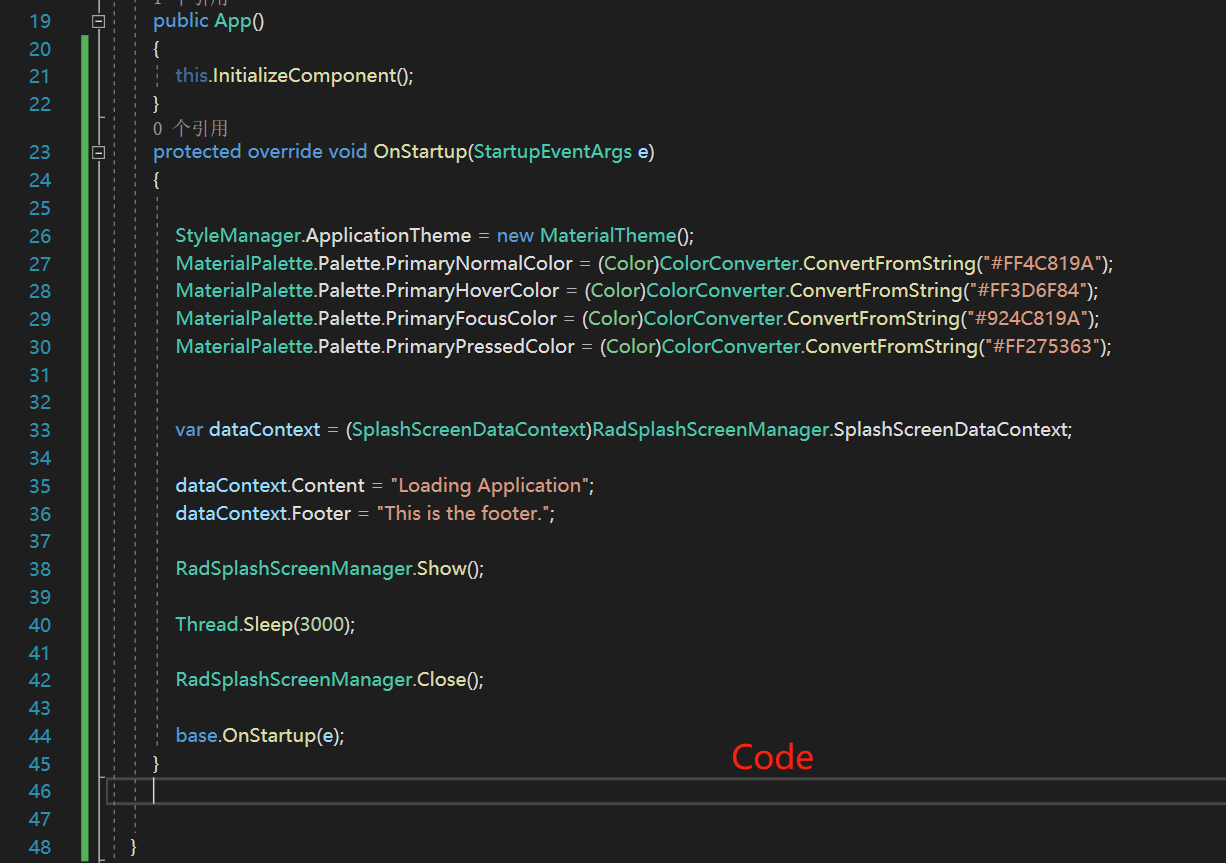Click line number 33 in the gutter

click(40, 430)
